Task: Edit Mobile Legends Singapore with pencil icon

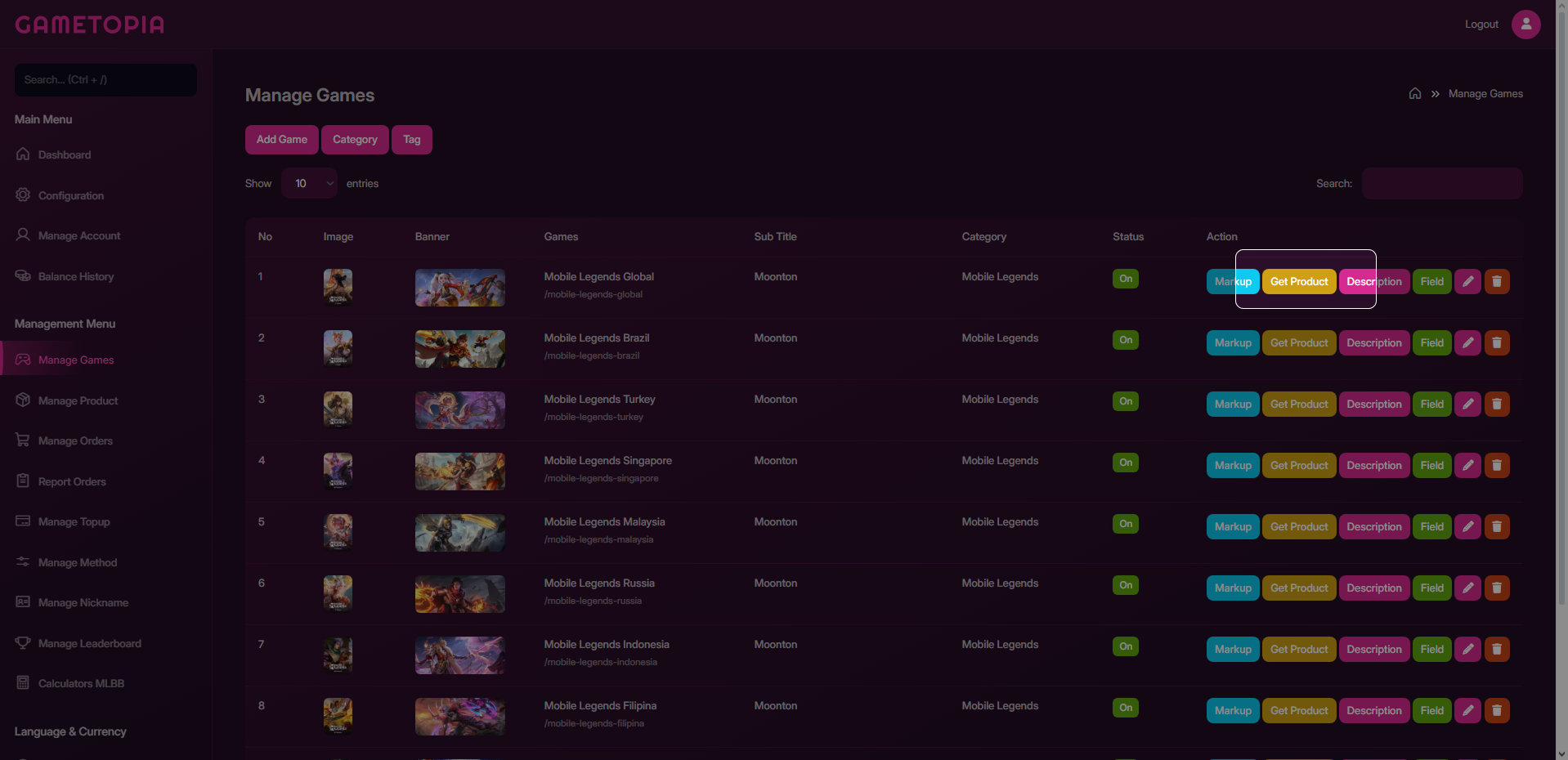Action: 1467,465
